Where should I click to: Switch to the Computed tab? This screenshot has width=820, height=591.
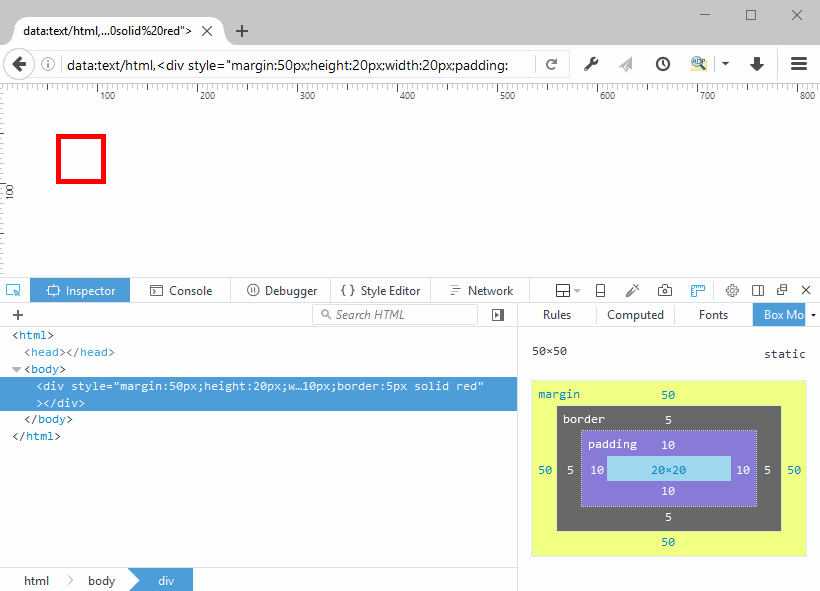tap(635, 315)
